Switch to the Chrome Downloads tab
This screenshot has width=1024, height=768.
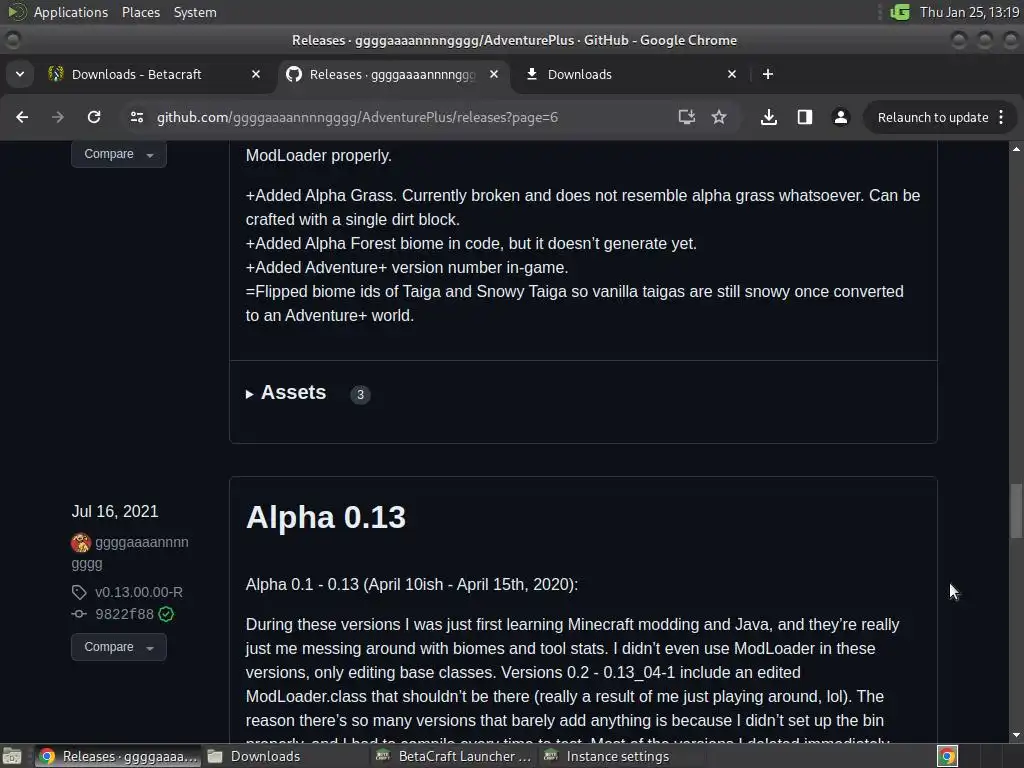[579, 74]
